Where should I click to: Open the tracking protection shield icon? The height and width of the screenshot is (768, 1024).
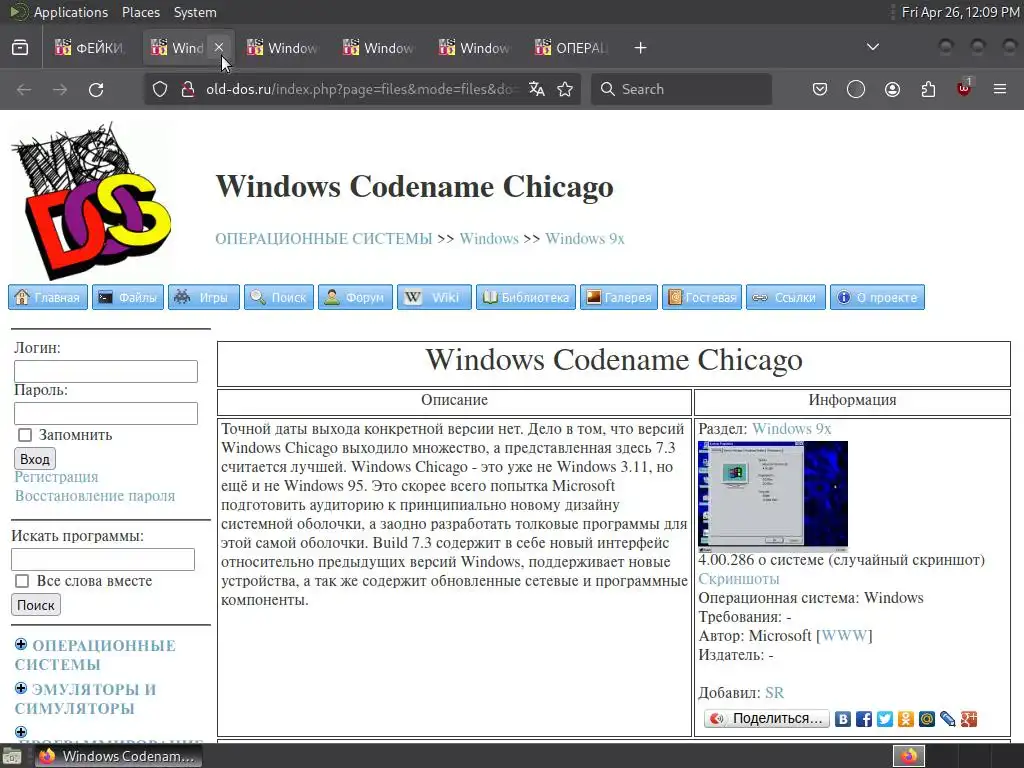coord(160,89)
